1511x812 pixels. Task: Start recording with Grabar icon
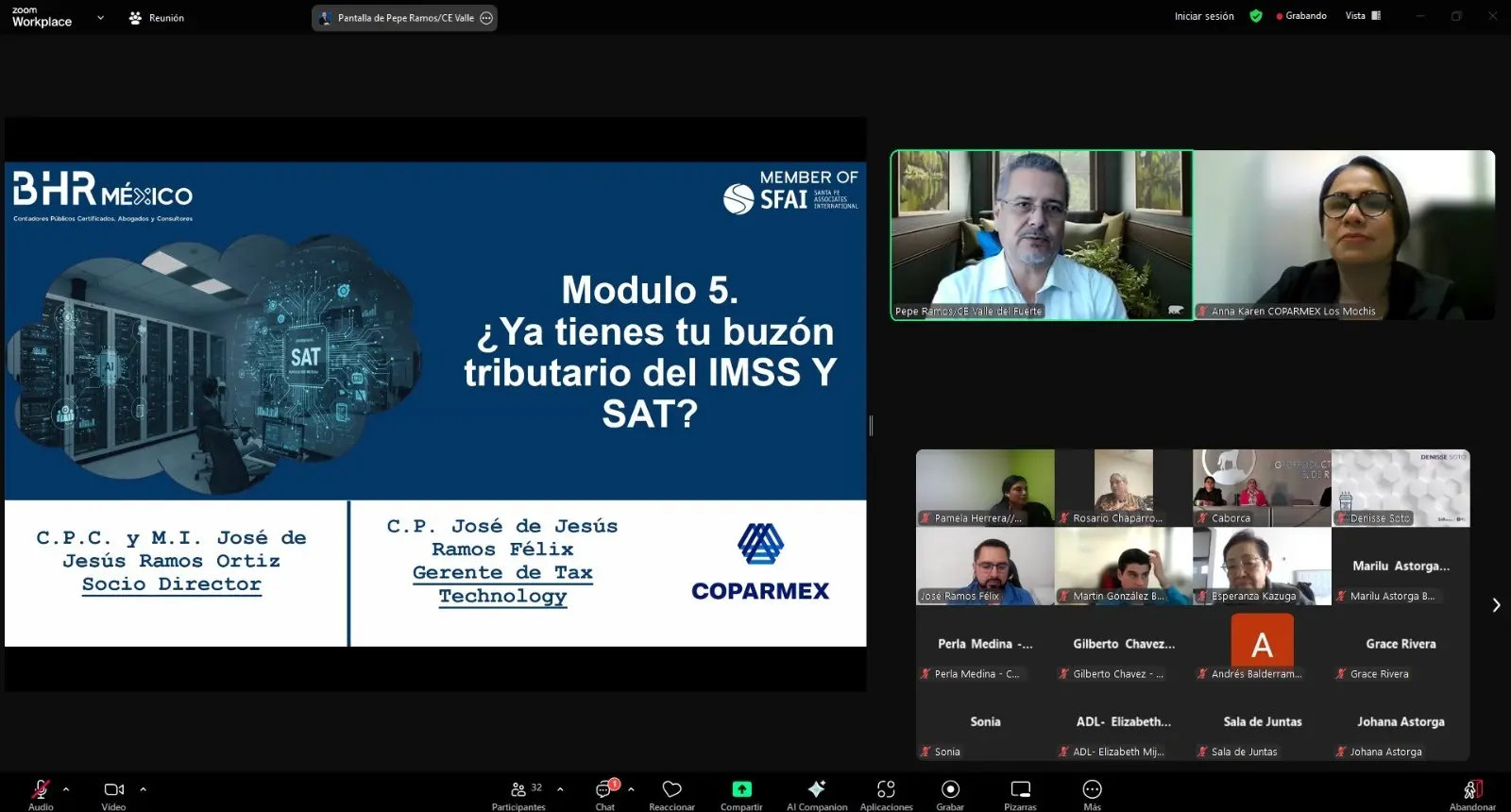pos(951,788)
